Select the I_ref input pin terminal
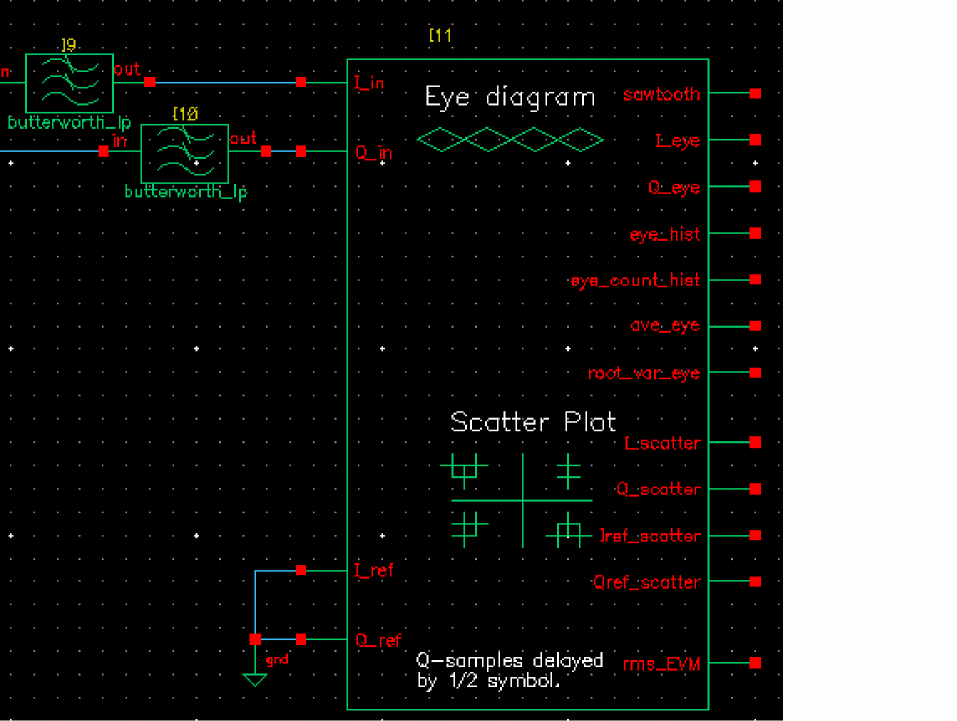The height and width of the screenshot is (721, 957). pos(301,570)
